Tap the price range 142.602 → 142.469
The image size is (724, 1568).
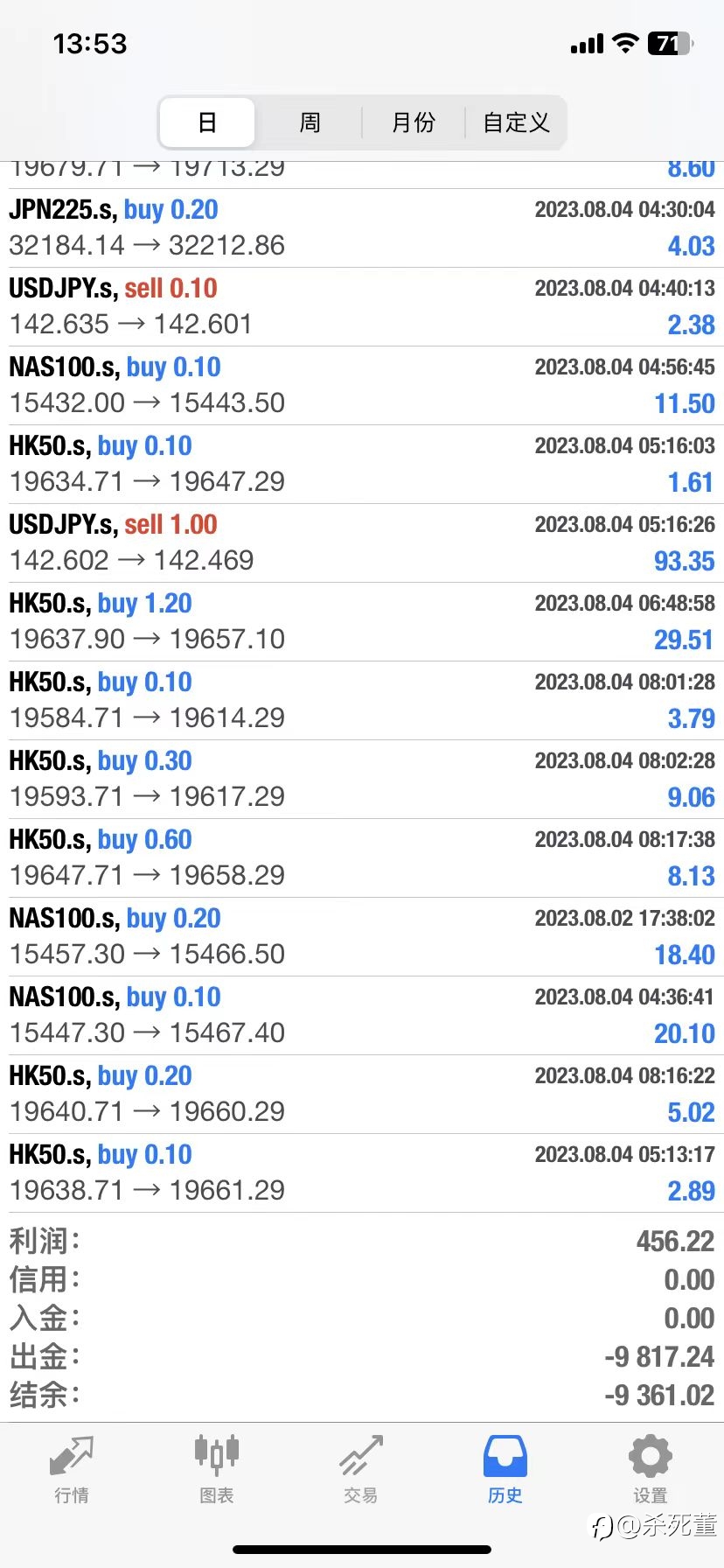(131, 560)
